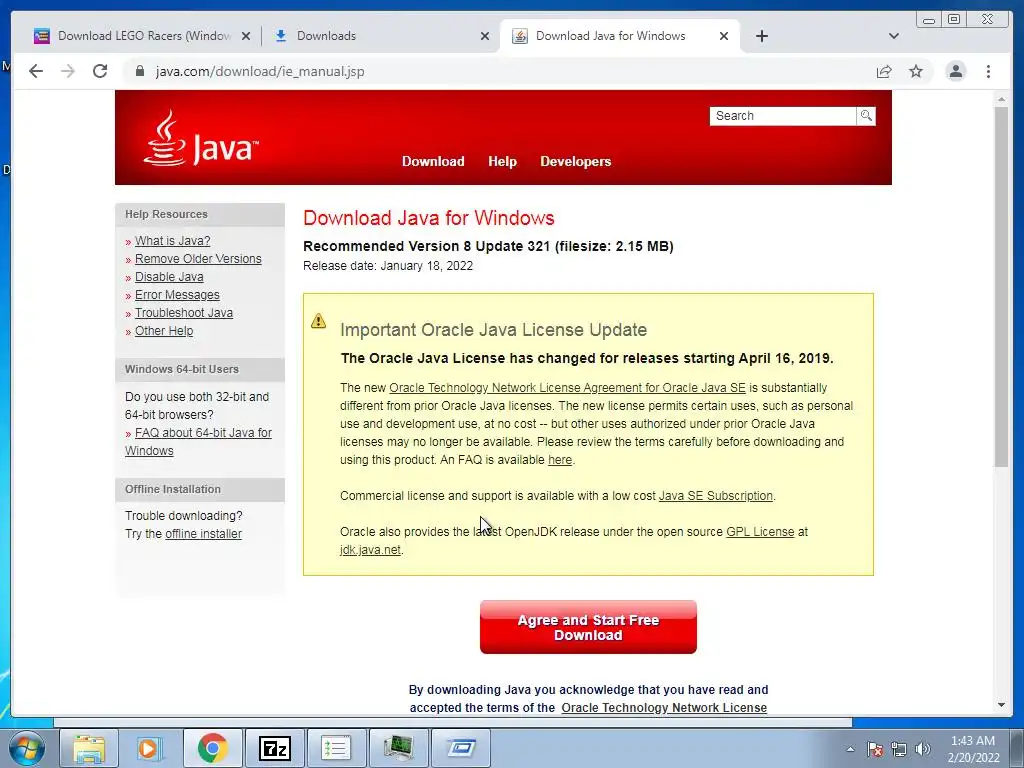Close the Download LEGO Racers tab

click(x=246, y=37)
